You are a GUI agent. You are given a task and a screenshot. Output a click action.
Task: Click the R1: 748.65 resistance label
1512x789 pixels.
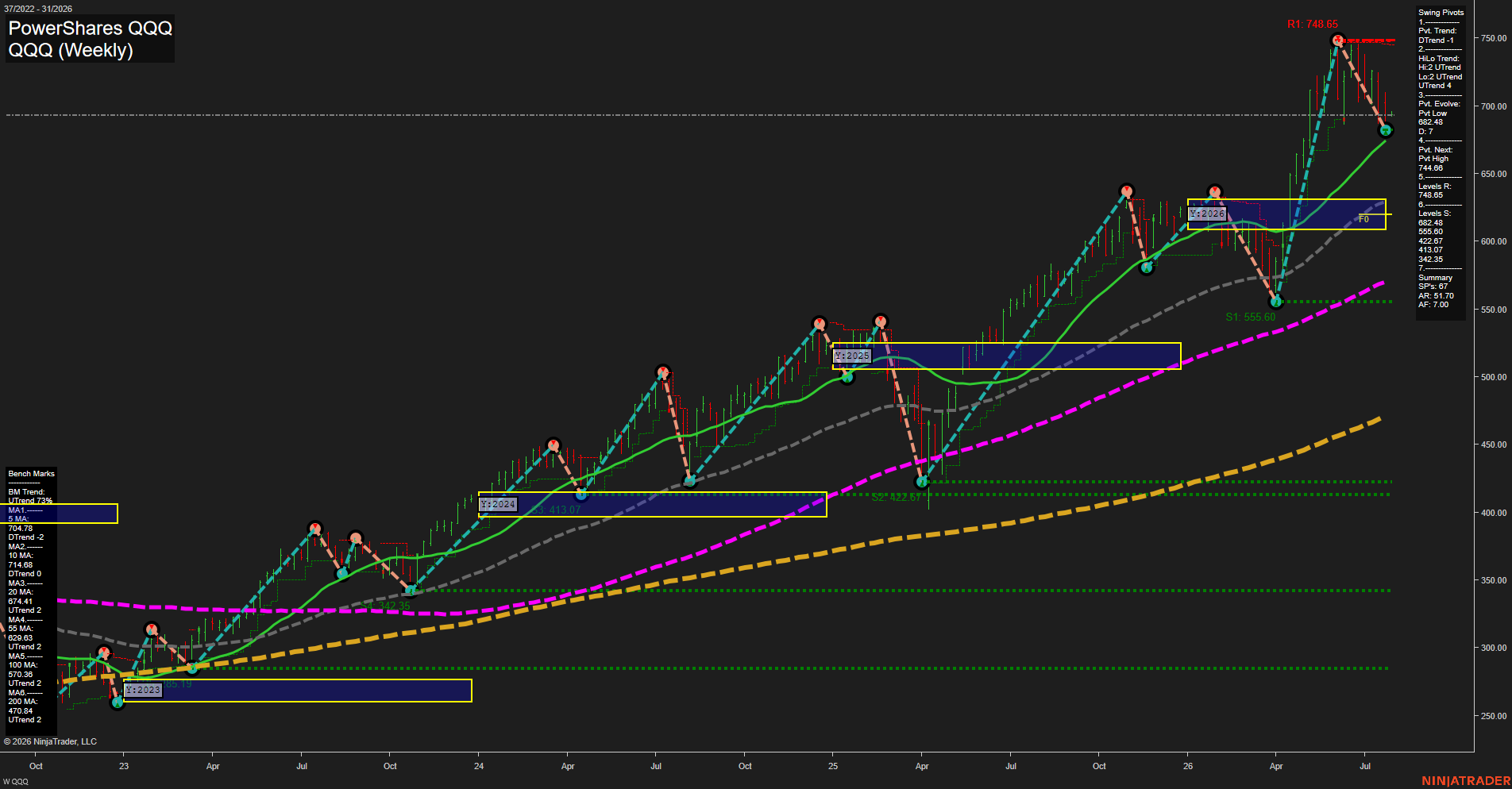[x=1312, y=25]
